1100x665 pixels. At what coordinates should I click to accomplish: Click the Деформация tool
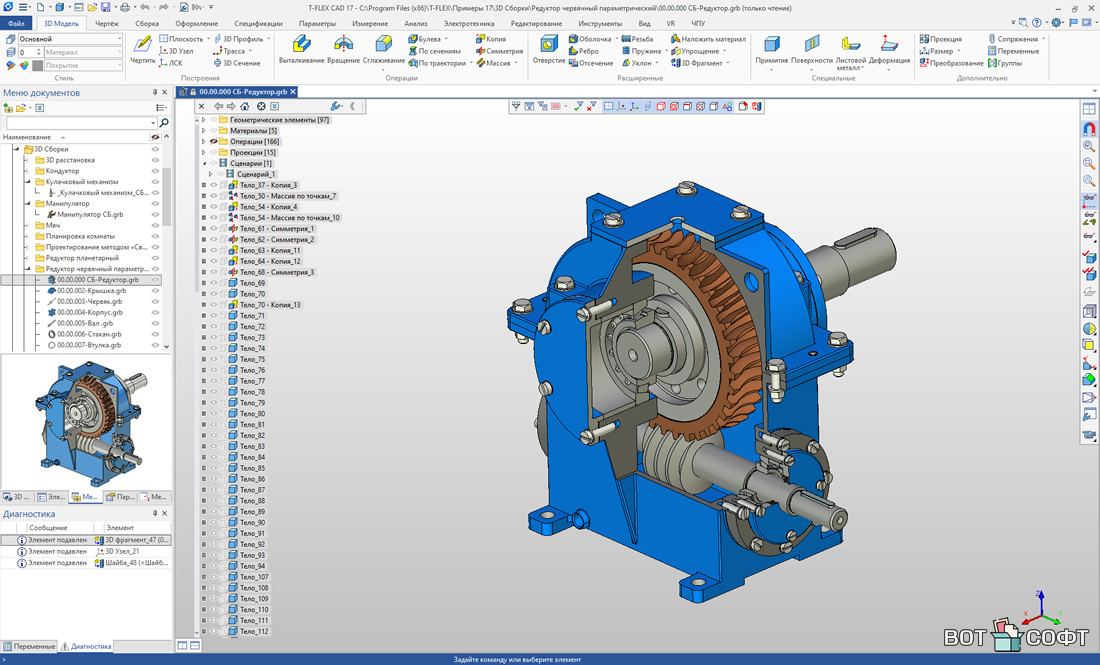coord(890,50)
